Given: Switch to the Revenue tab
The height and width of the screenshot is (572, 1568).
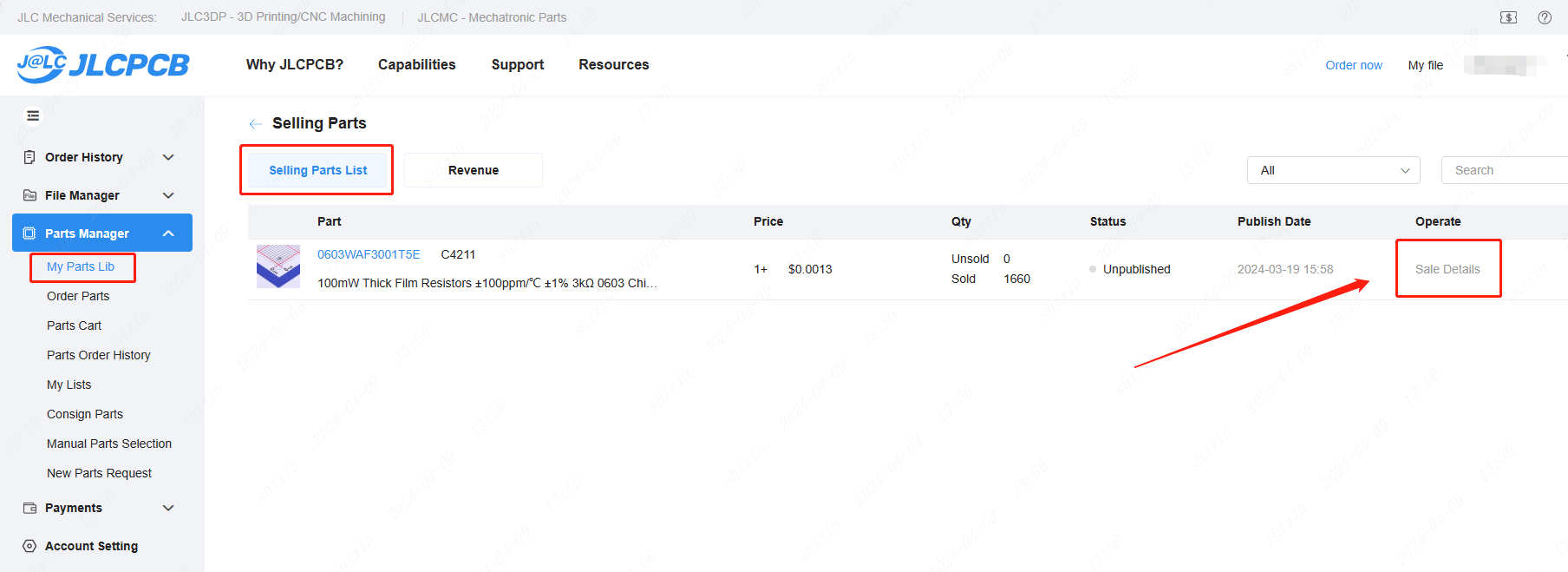Looking at the screenshot, I should (474, 170).
